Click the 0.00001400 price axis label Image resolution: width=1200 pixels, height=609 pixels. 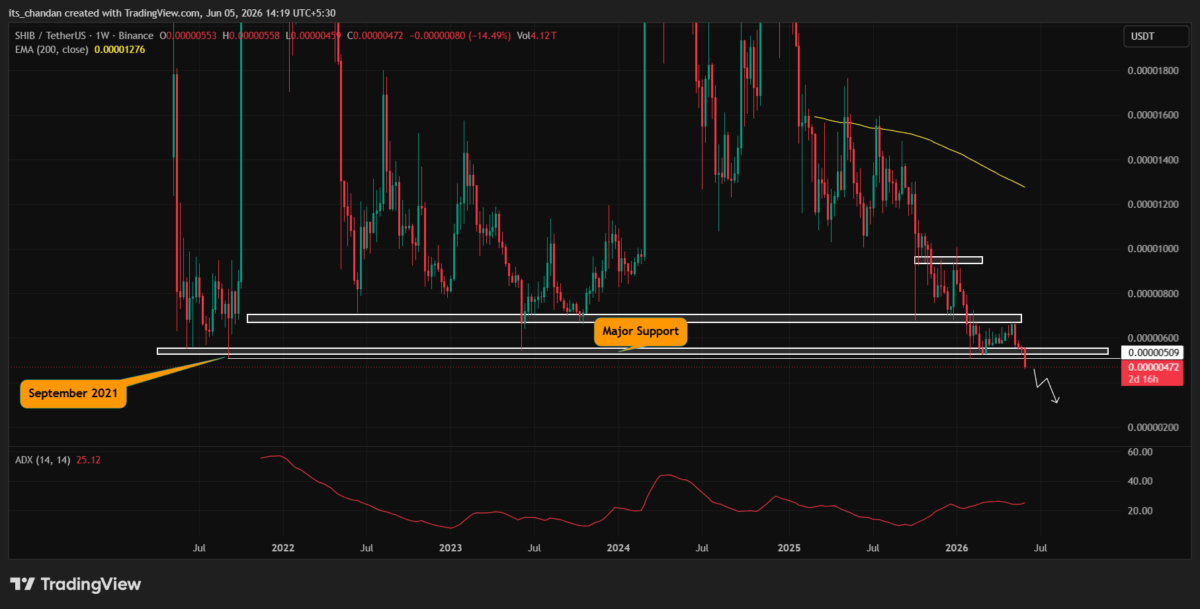[x=1154, y=160]
